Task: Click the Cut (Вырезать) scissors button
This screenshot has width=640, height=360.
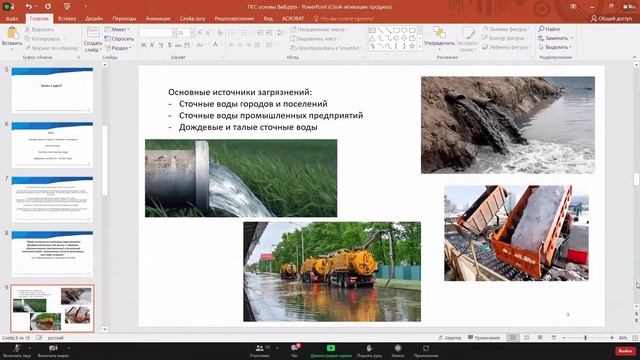Action: pos(39,29)
